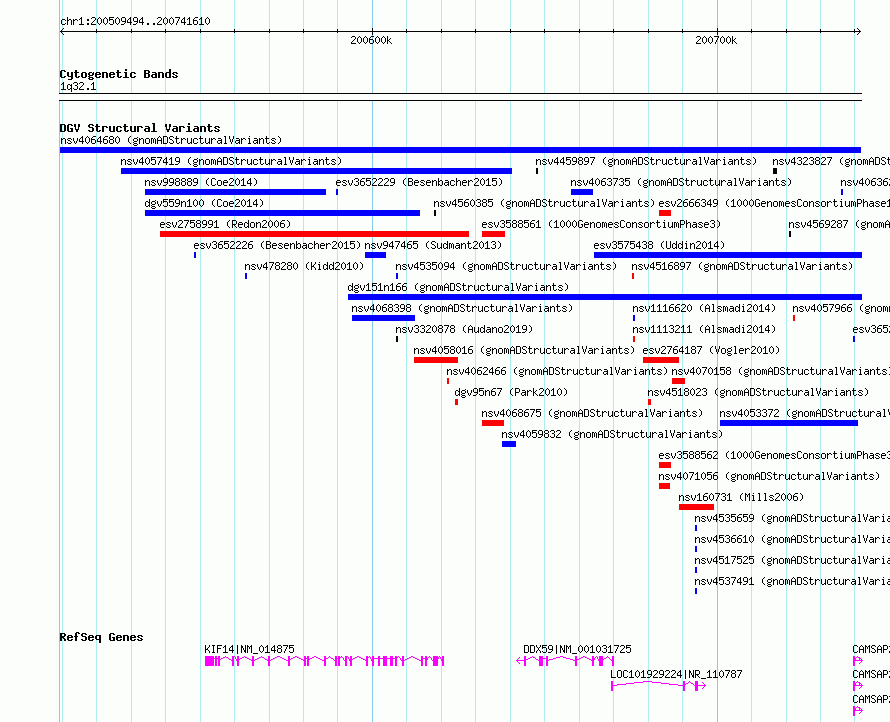Click the nsv4516897 variant label

pyautogui.click(x=742, y=266)
